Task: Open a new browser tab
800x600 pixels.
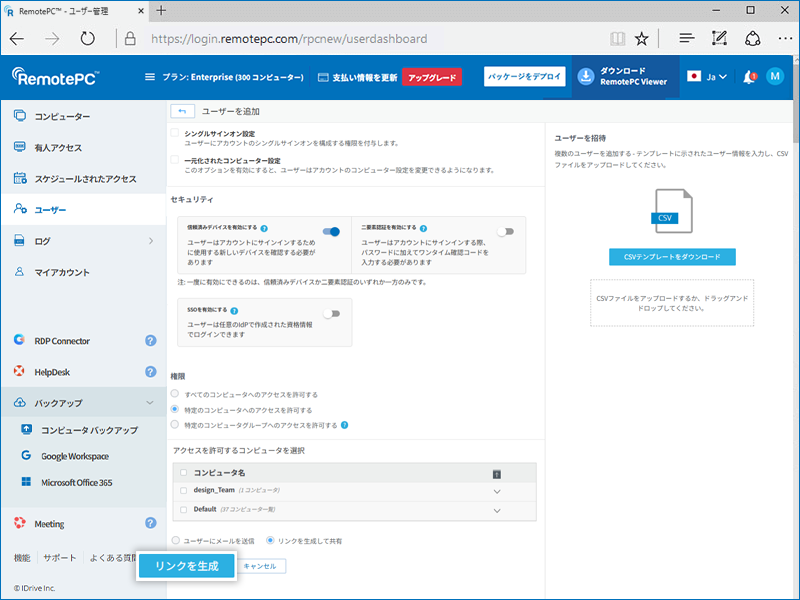Action: coord(161,10)
